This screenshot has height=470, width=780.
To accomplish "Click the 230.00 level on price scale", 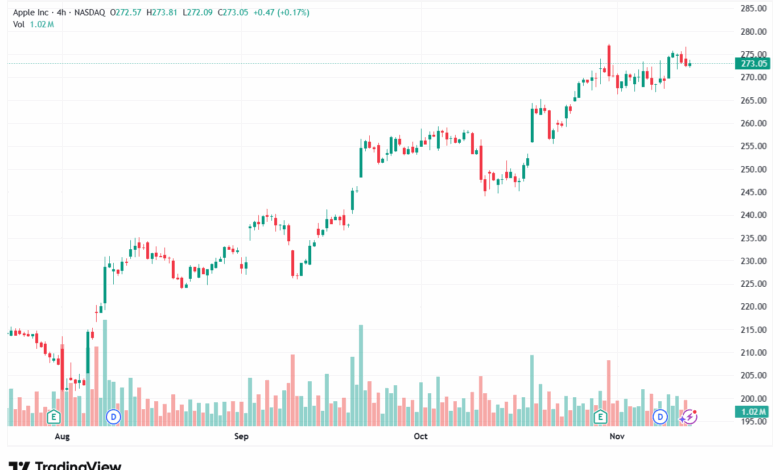I will tap(753, 261).
